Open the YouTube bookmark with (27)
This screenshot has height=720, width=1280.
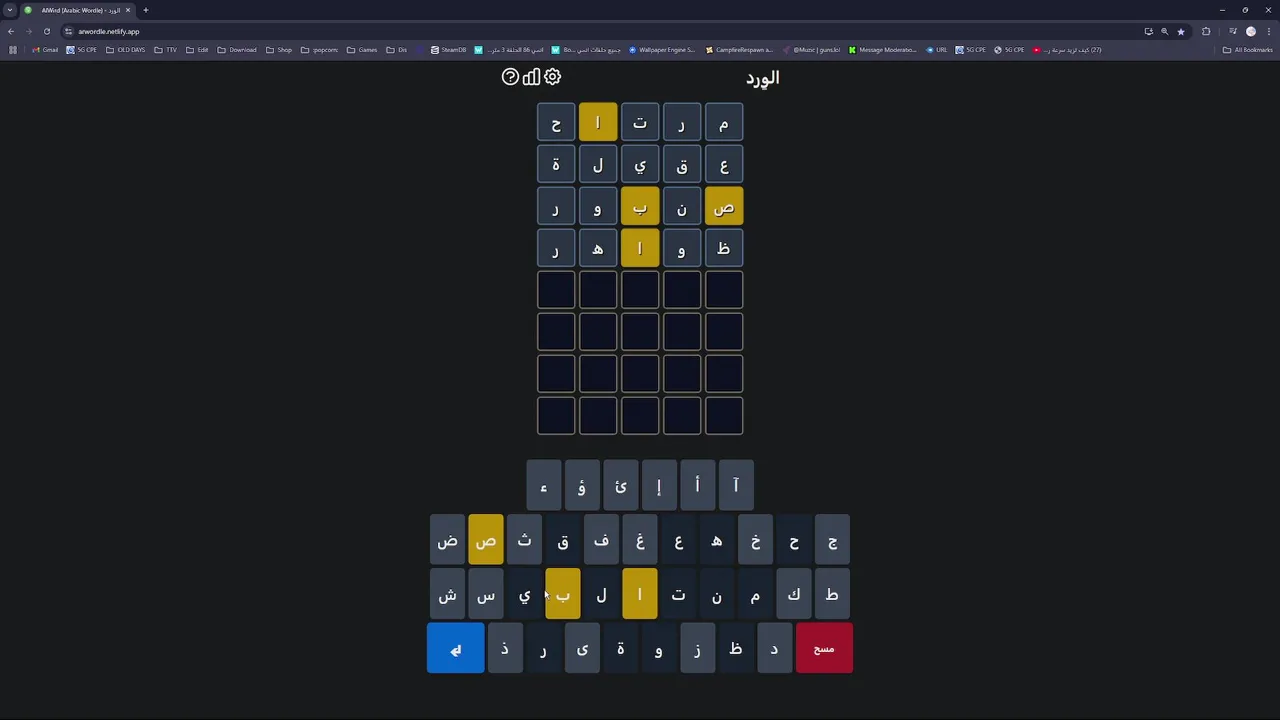(1067, 50)
